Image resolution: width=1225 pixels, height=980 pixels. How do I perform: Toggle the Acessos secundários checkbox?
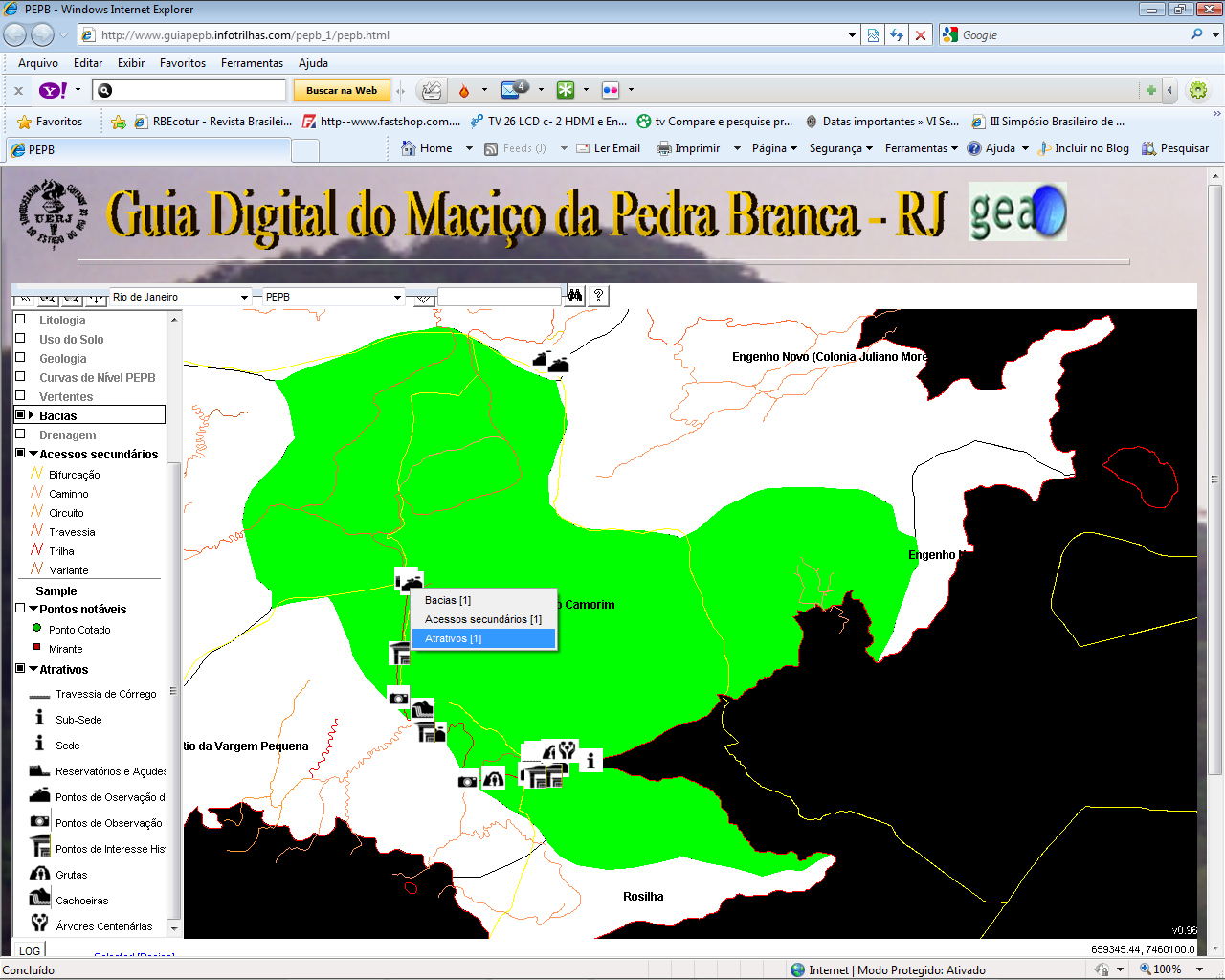point(20,454)
